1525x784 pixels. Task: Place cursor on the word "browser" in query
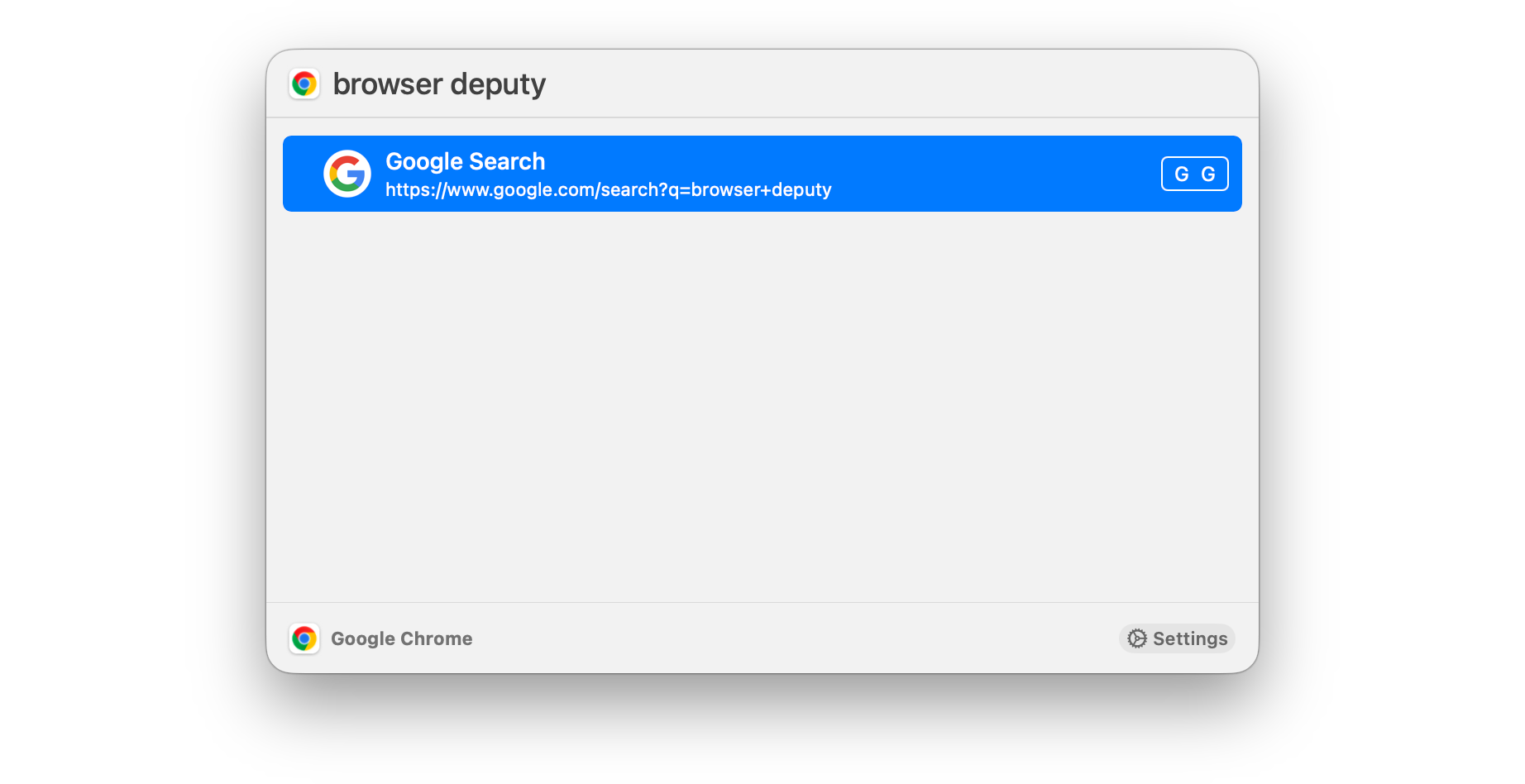[388, 84]
